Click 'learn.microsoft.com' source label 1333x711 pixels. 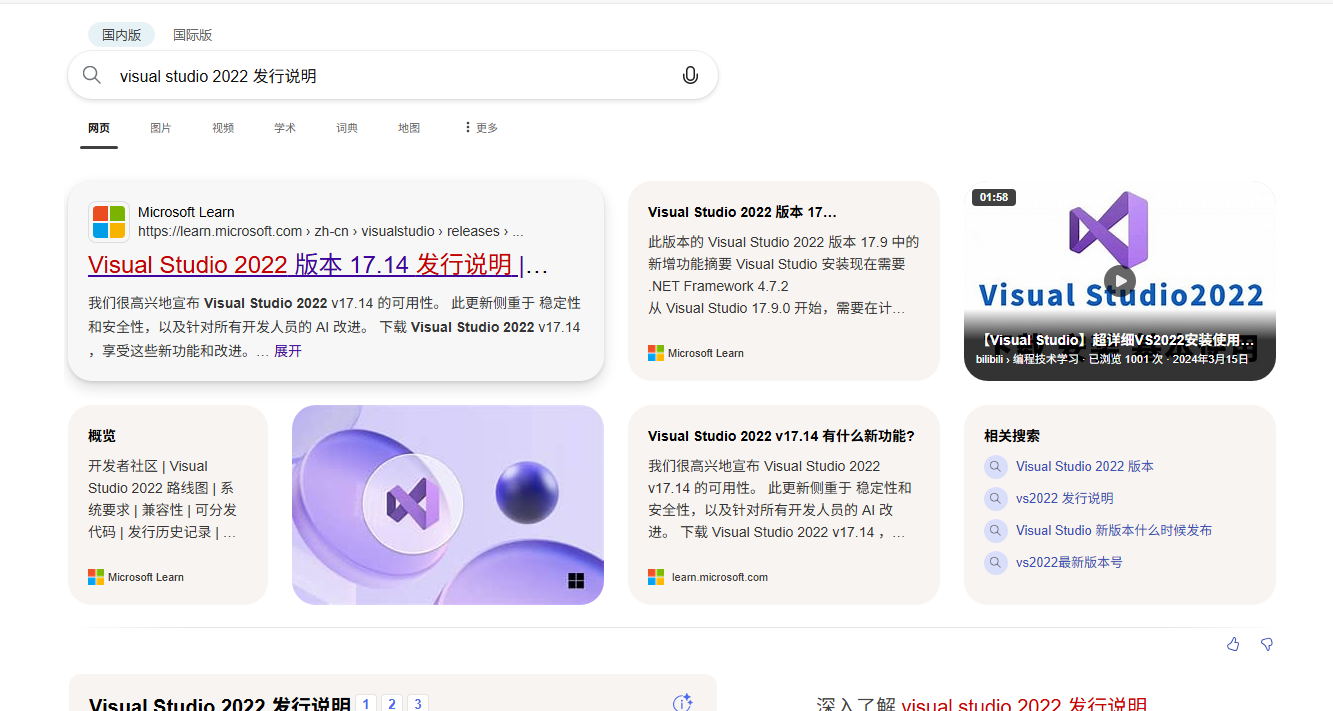click(720, 577)
